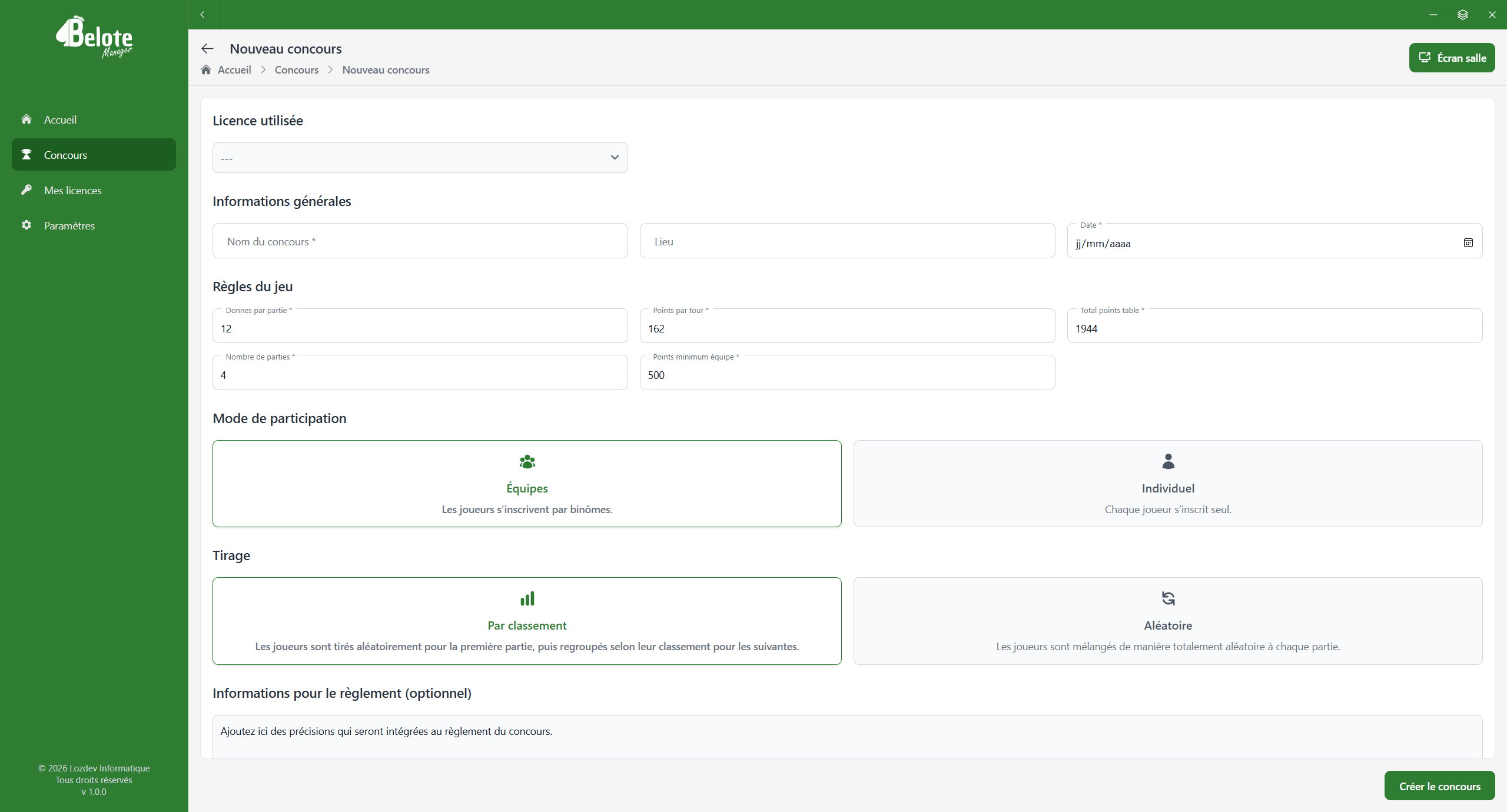The image size is (1507, 812).
Task: Choose Par classement draw option
Action: click(x=527, y=621)
